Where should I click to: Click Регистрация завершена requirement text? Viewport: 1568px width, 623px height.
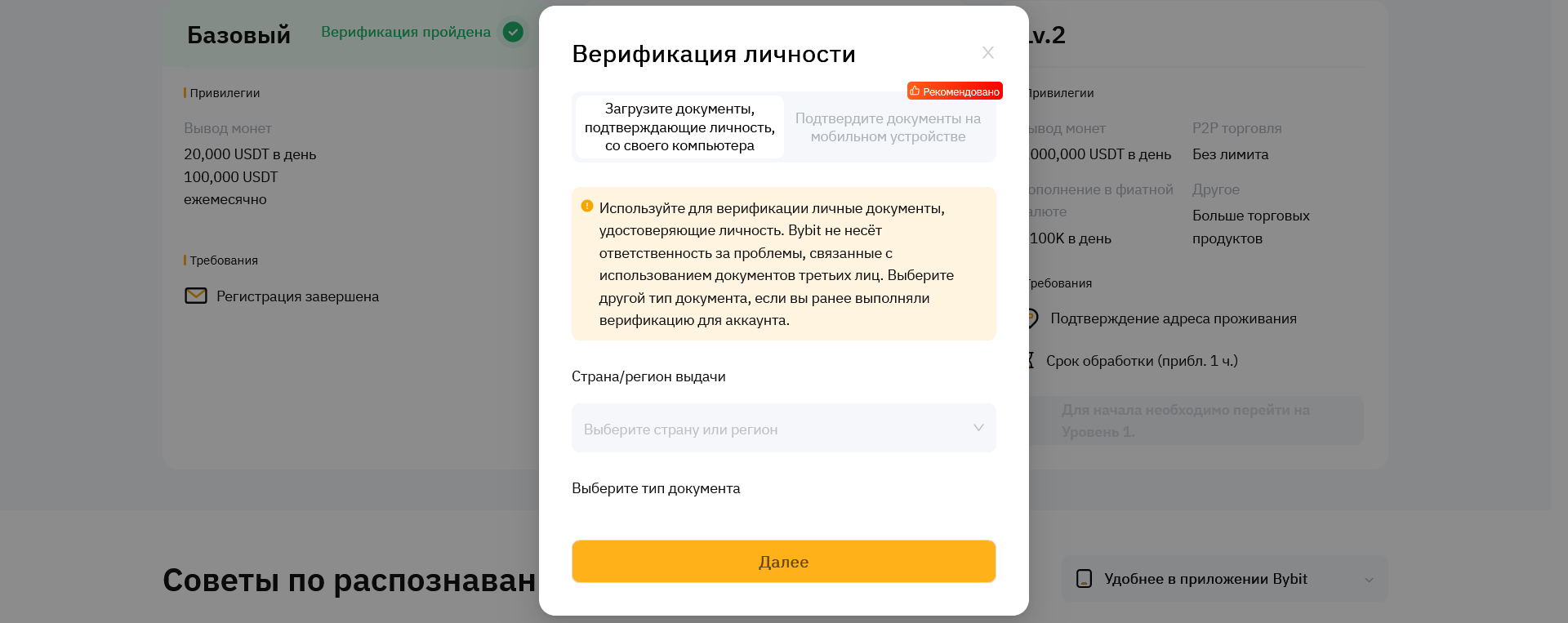tap(297, 296)
